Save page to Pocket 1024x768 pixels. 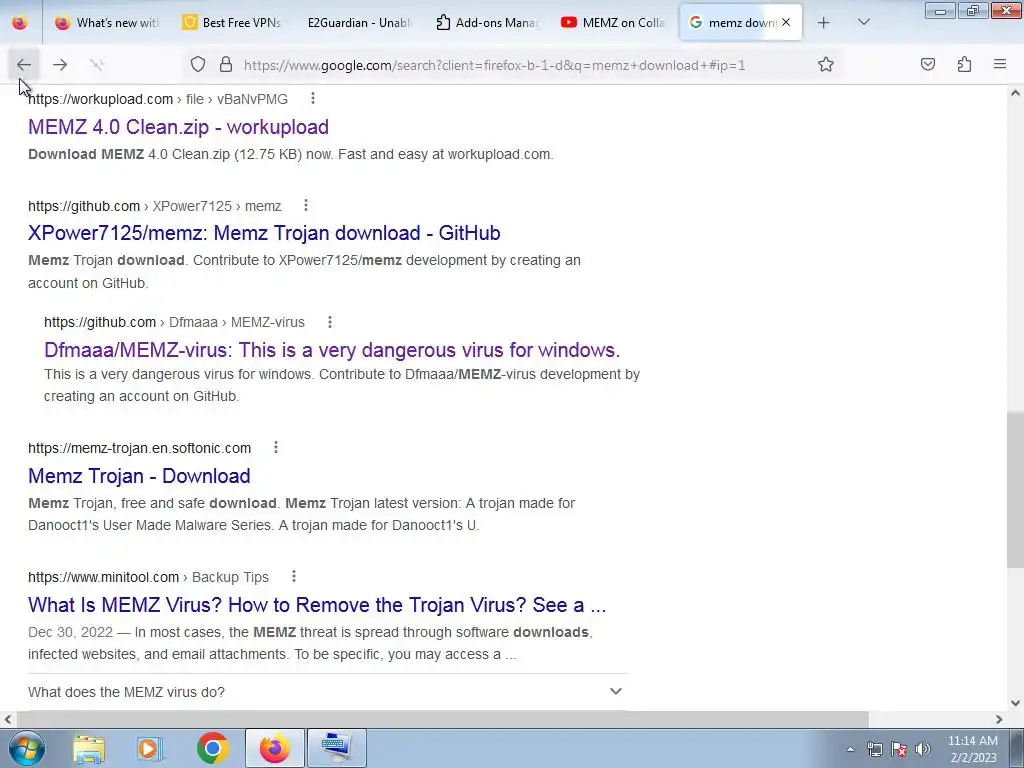coord(928,65)
